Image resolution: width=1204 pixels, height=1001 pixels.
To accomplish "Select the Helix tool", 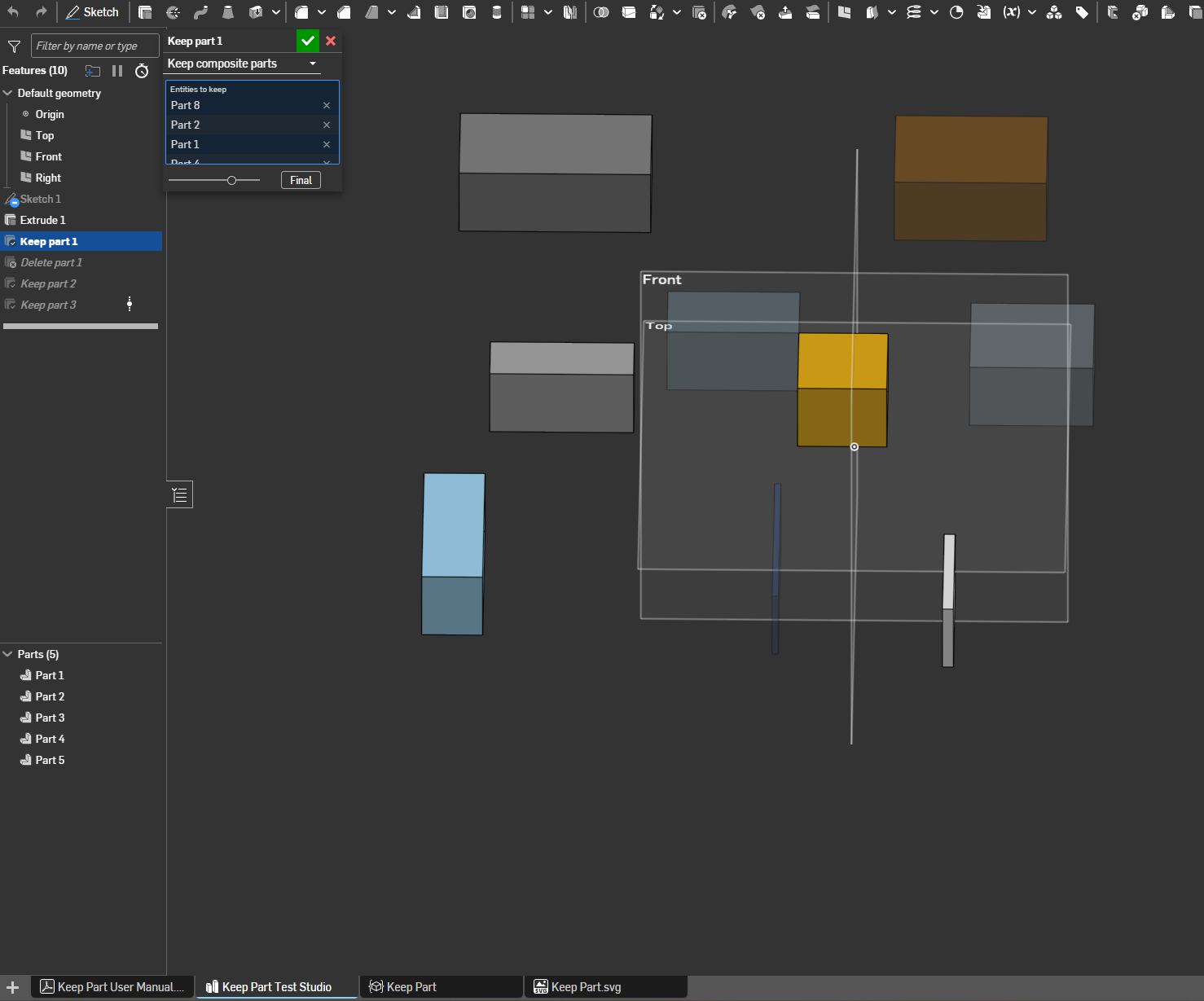I will (x=914, y=12).
